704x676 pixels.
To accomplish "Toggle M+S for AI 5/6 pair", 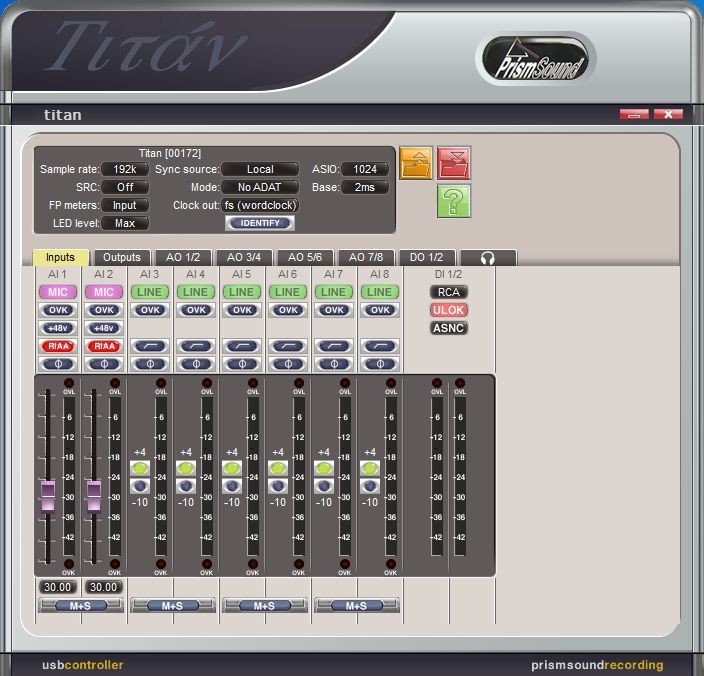I will tap(265, 606).
